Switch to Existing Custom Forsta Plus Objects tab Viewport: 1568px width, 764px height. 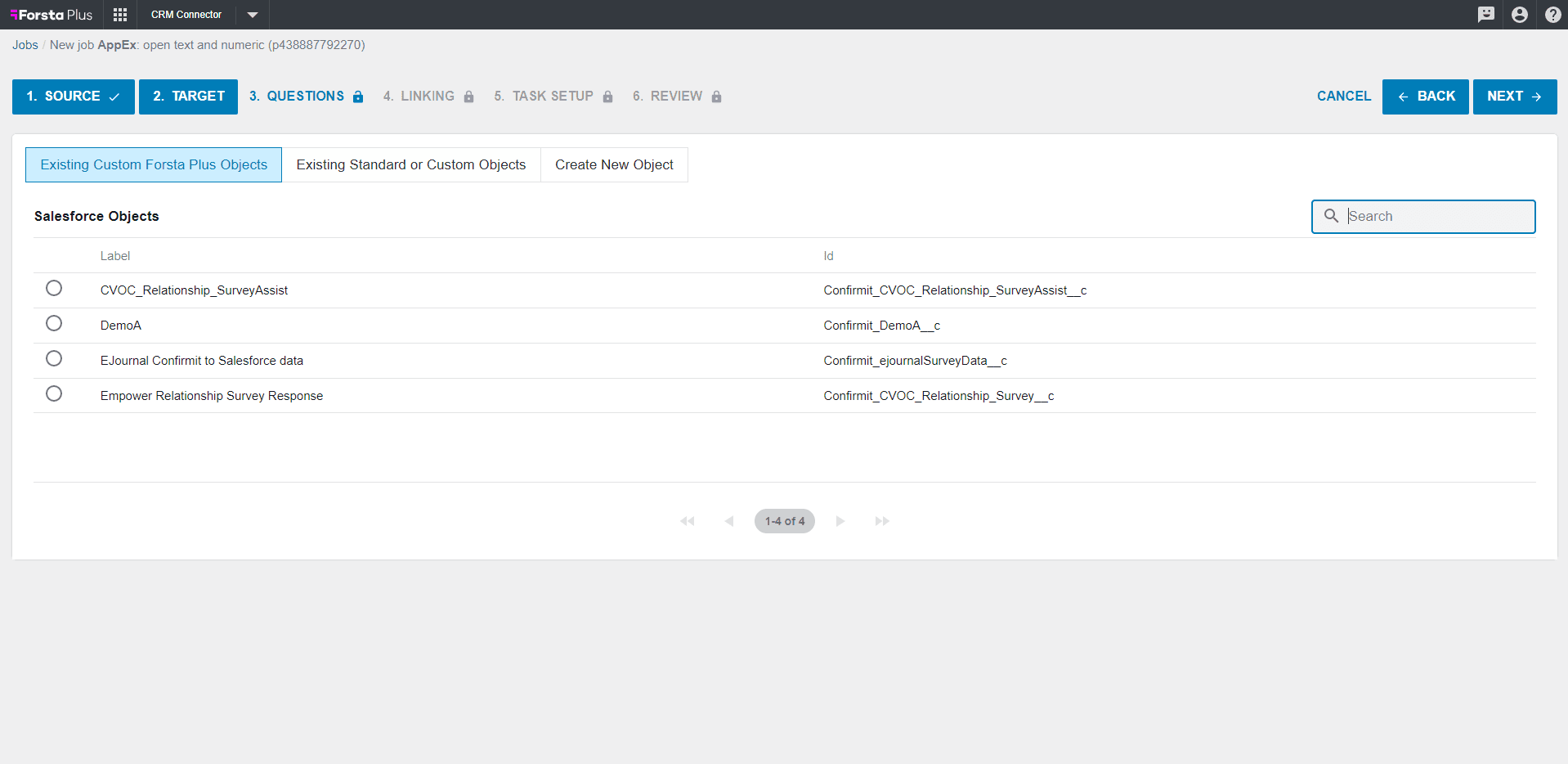click(154, 164)
